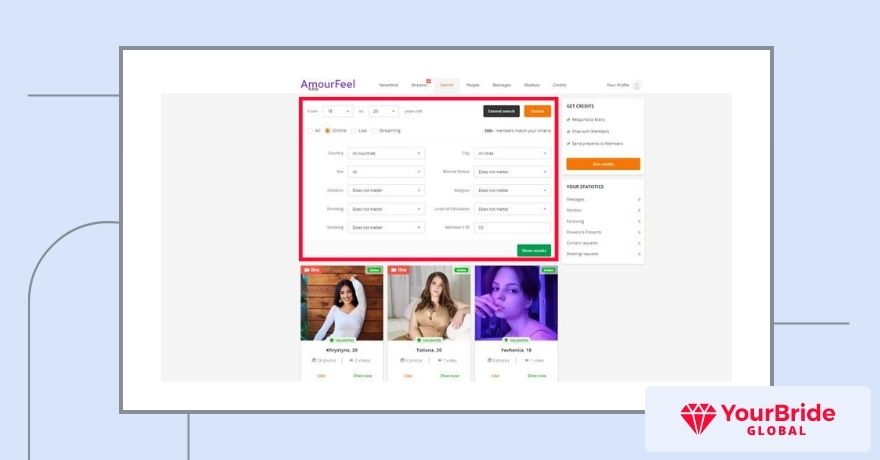Select the Live radio button
880x460 pixels.
(x=354, y=131)
